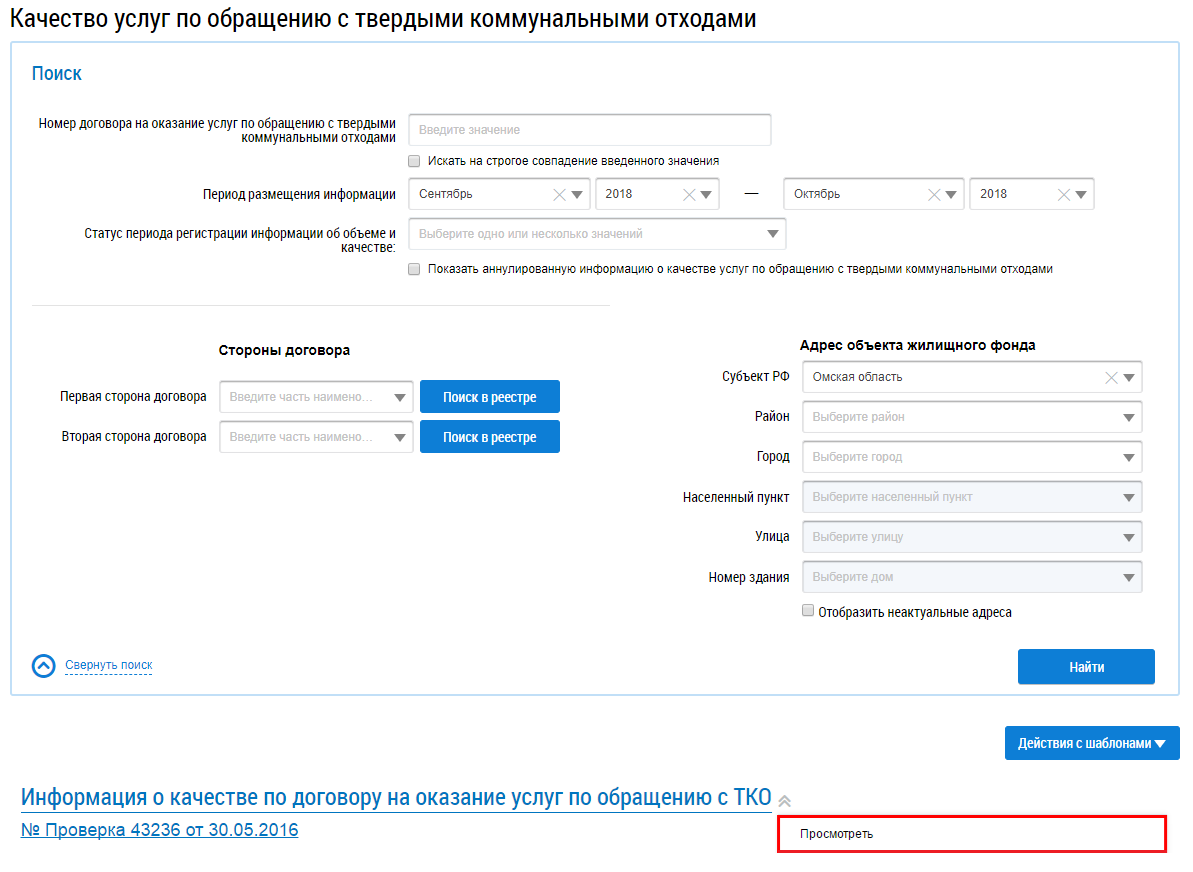Expand the Город dropdown list
This screenshot has width=1193, height=872.
(x=1129, y=458)
